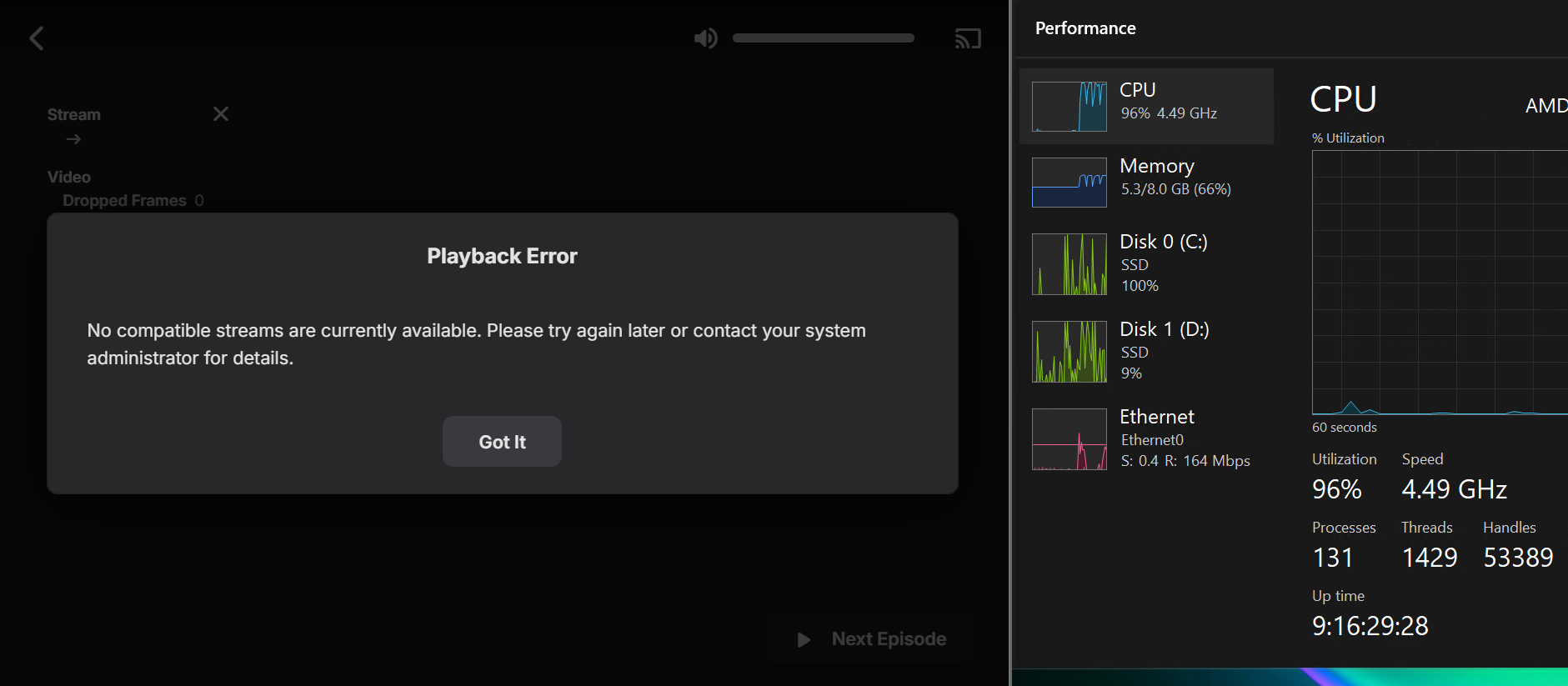Click the cast to device icon
Screen dimensions: 1568x686
968,38
